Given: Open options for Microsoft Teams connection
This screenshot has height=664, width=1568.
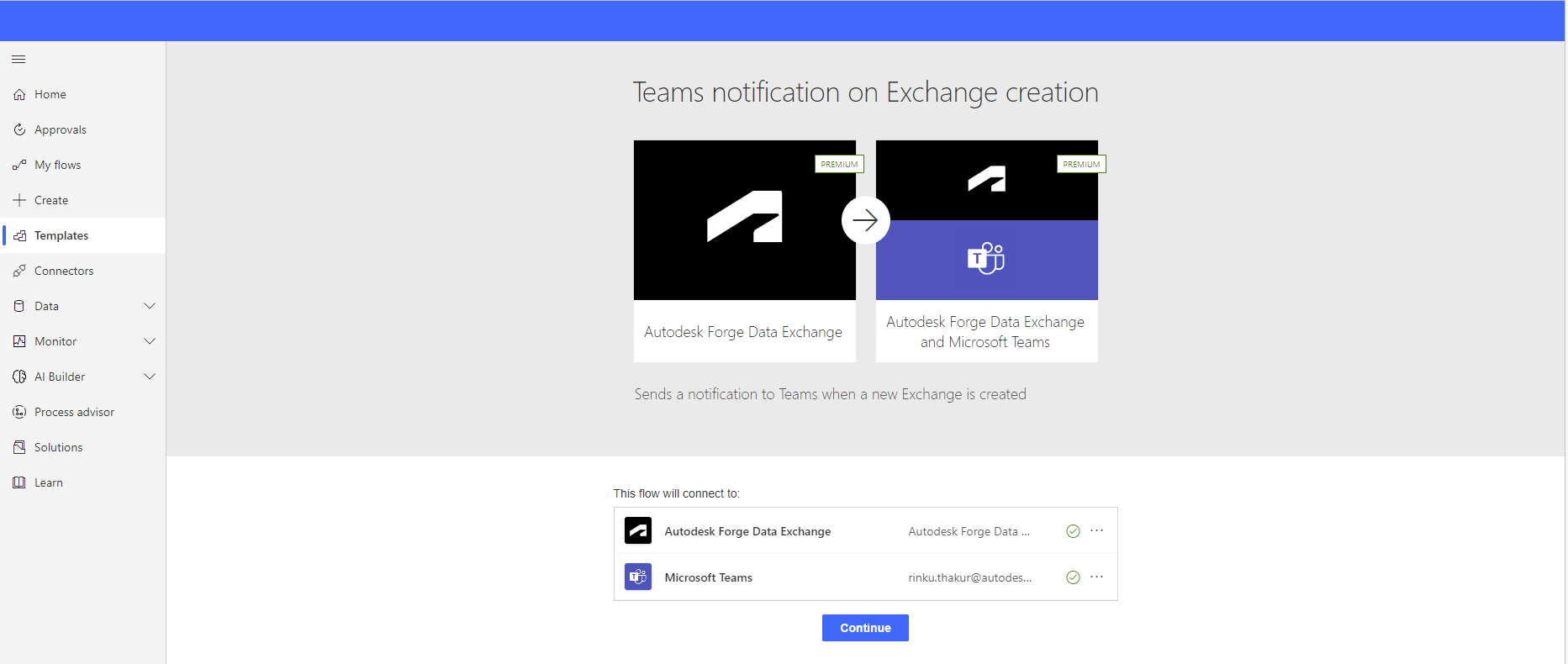Looking at the screenshot, I should pyautogui.click(x=1096, y=577).
